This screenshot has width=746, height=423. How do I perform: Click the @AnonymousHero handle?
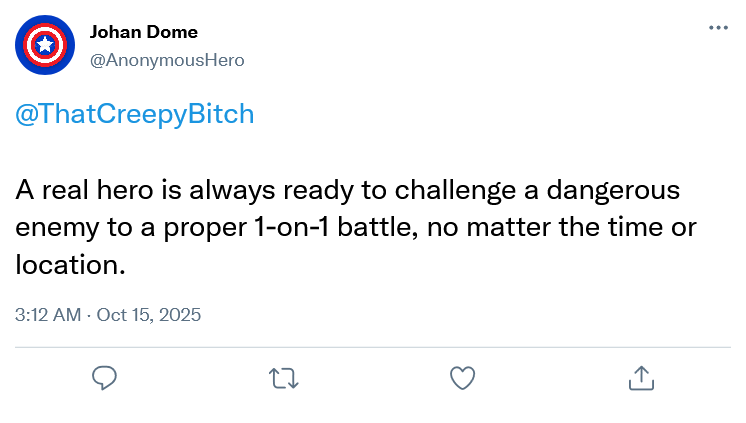click(x=167, y=60)
